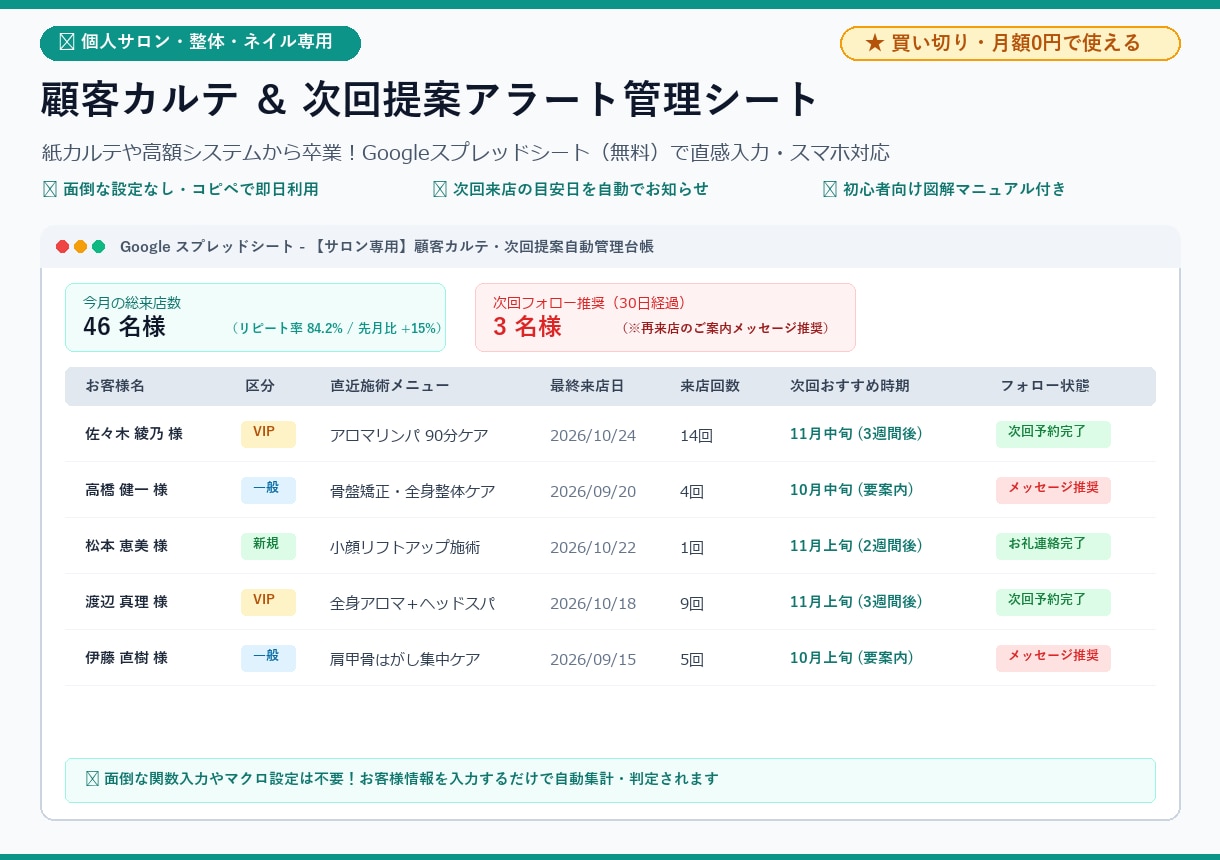
Task: Click お礼連絡完了 status badge
Action: [1053, 546]
